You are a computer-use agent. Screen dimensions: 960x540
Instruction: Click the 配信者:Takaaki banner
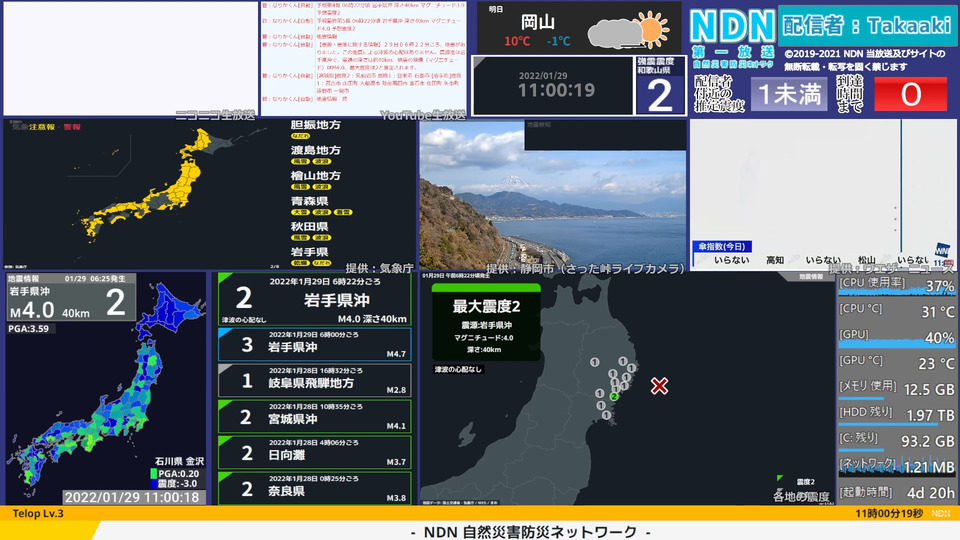tap(867, 25)
